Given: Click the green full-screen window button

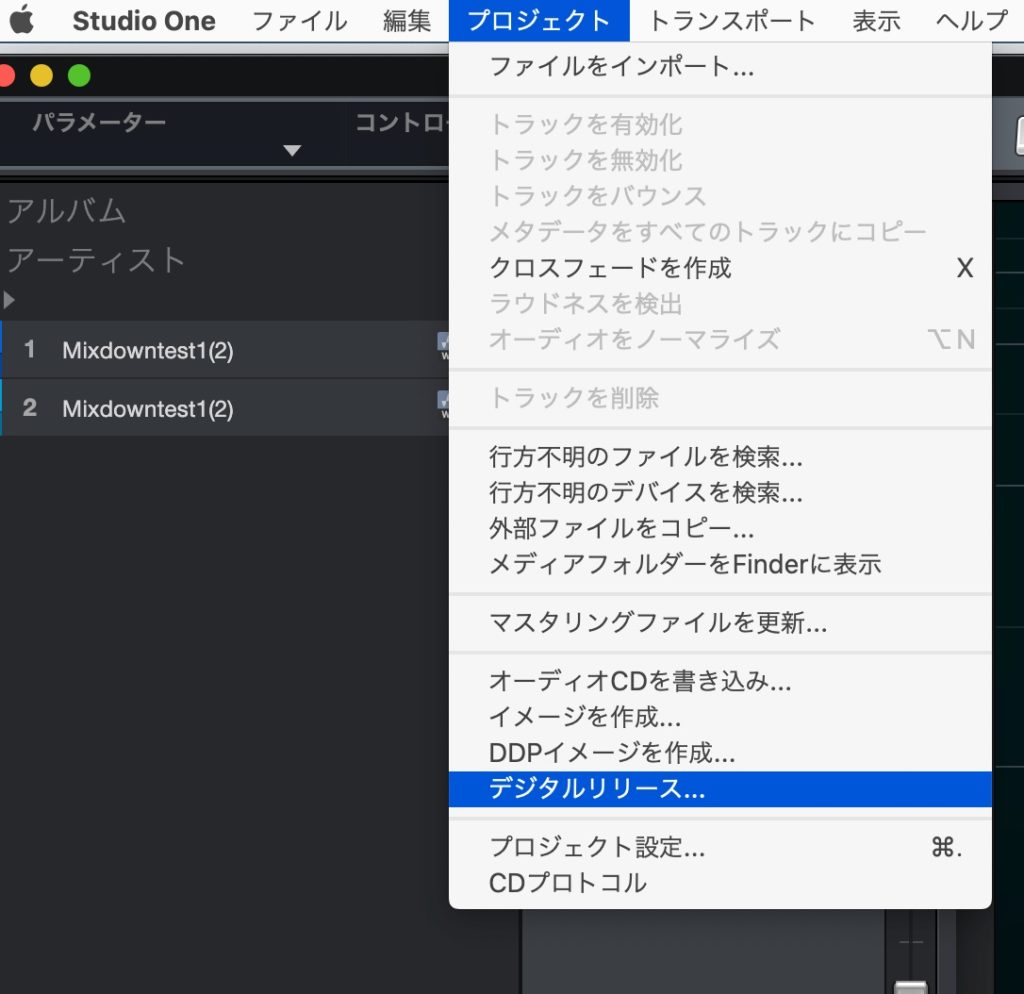Looking at the screenshot, I should (x=79, y=75).
